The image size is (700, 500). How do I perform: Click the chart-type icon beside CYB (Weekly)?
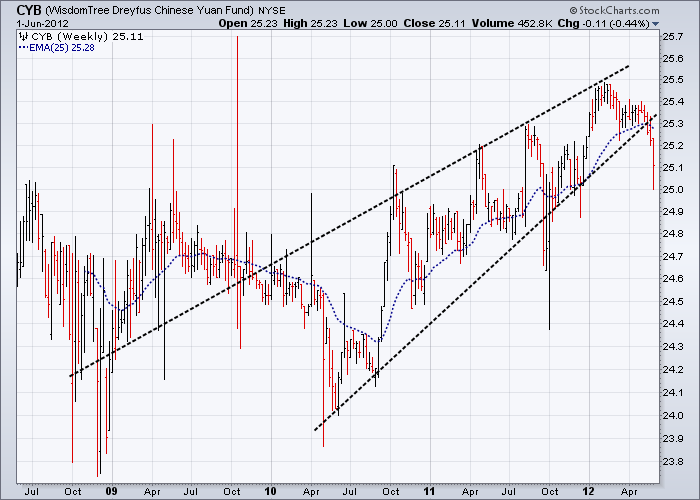(24, 37)
